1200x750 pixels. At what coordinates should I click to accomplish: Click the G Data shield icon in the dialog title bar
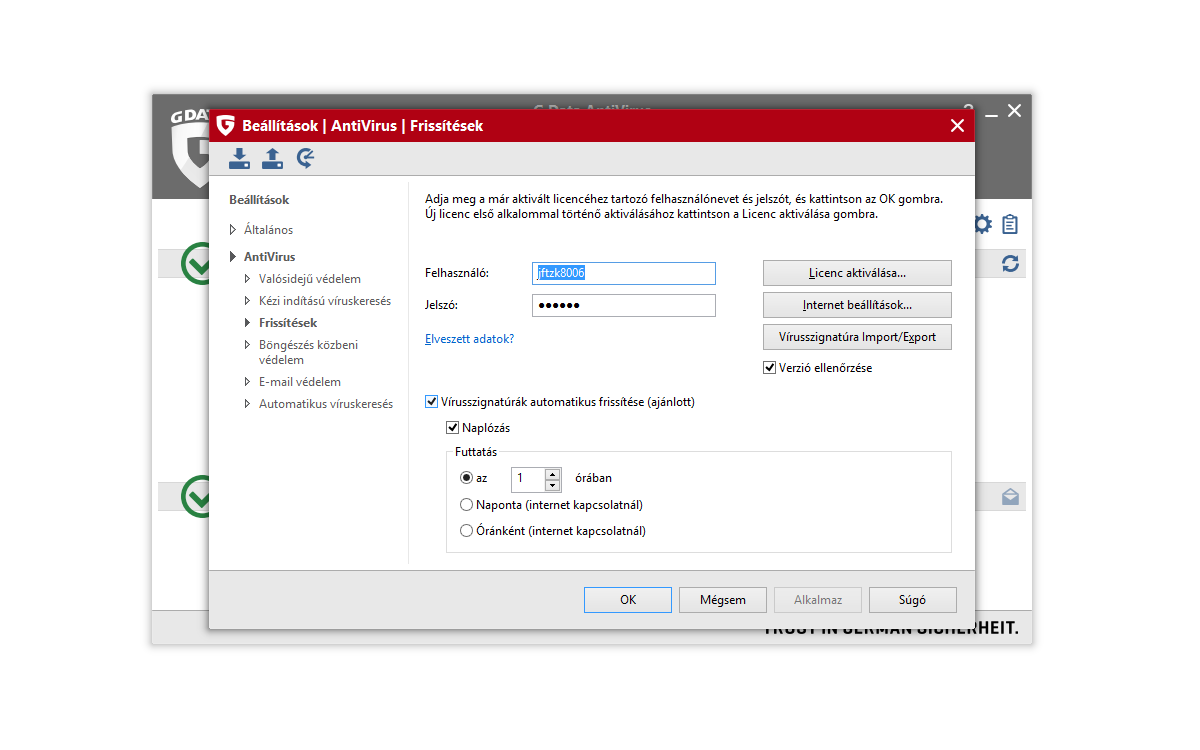[x=226, y=126]
